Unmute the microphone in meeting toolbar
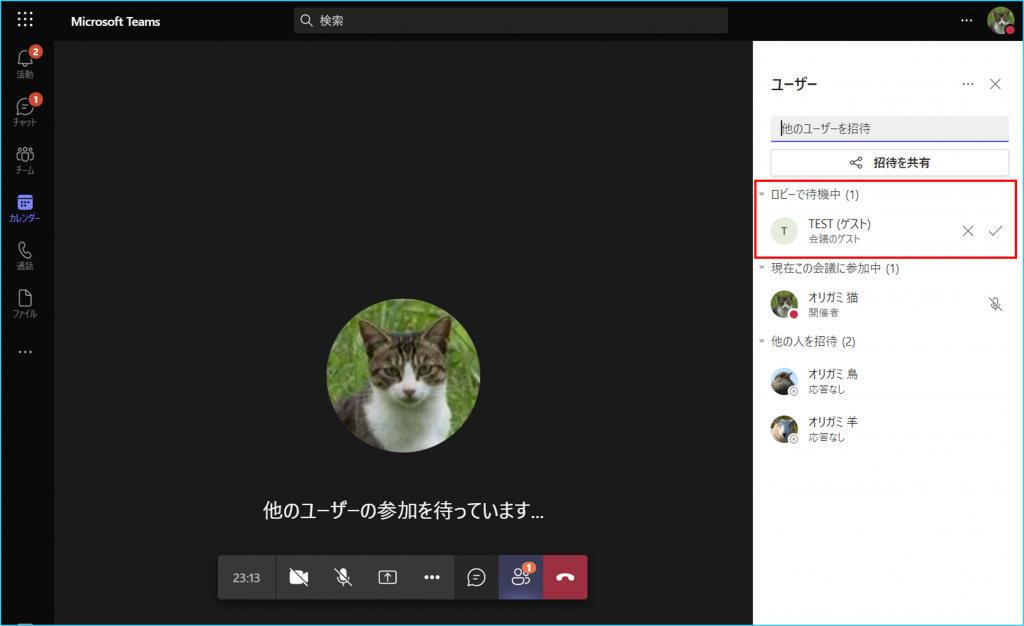 [x=343, y=577]
